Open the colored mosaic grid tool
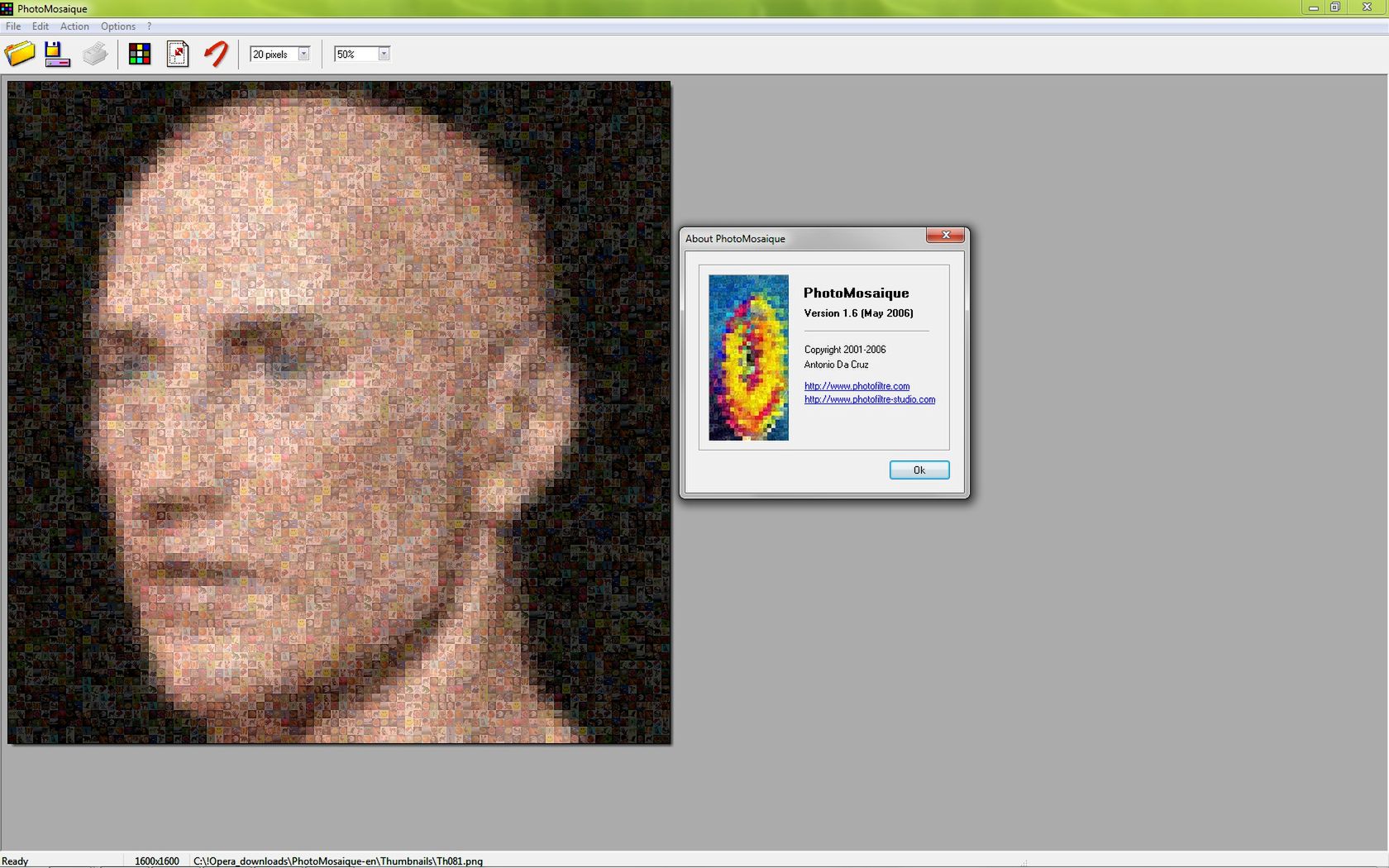 point(140,54)
